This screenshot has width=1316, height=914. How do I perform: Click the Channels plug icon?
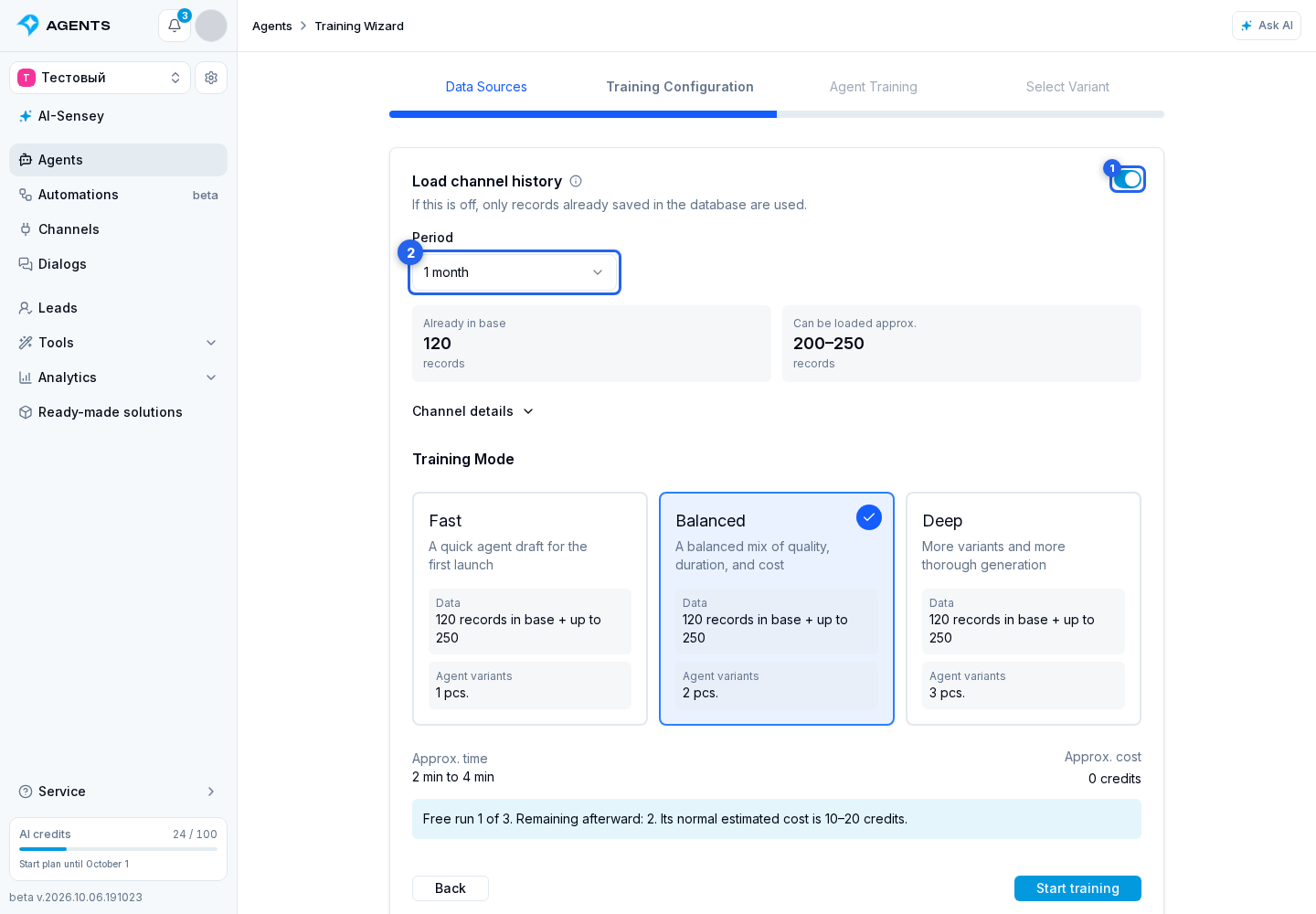click(26, 229)
